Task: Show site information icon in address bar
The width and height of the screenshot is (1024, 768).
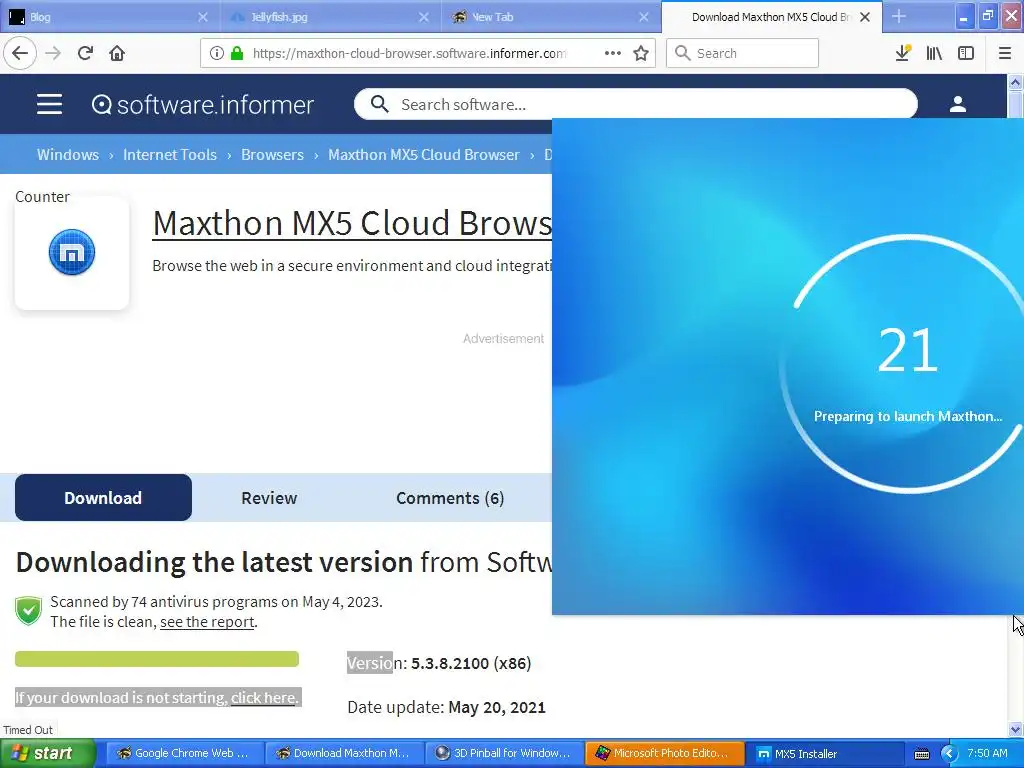Action: [x=216, y=53]
